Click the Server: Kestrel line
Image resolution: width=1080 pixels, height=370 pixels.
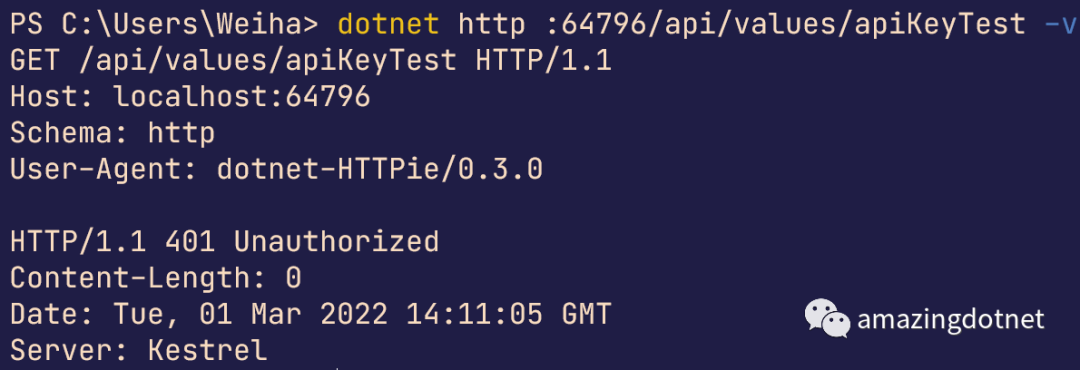pos(139,350)
